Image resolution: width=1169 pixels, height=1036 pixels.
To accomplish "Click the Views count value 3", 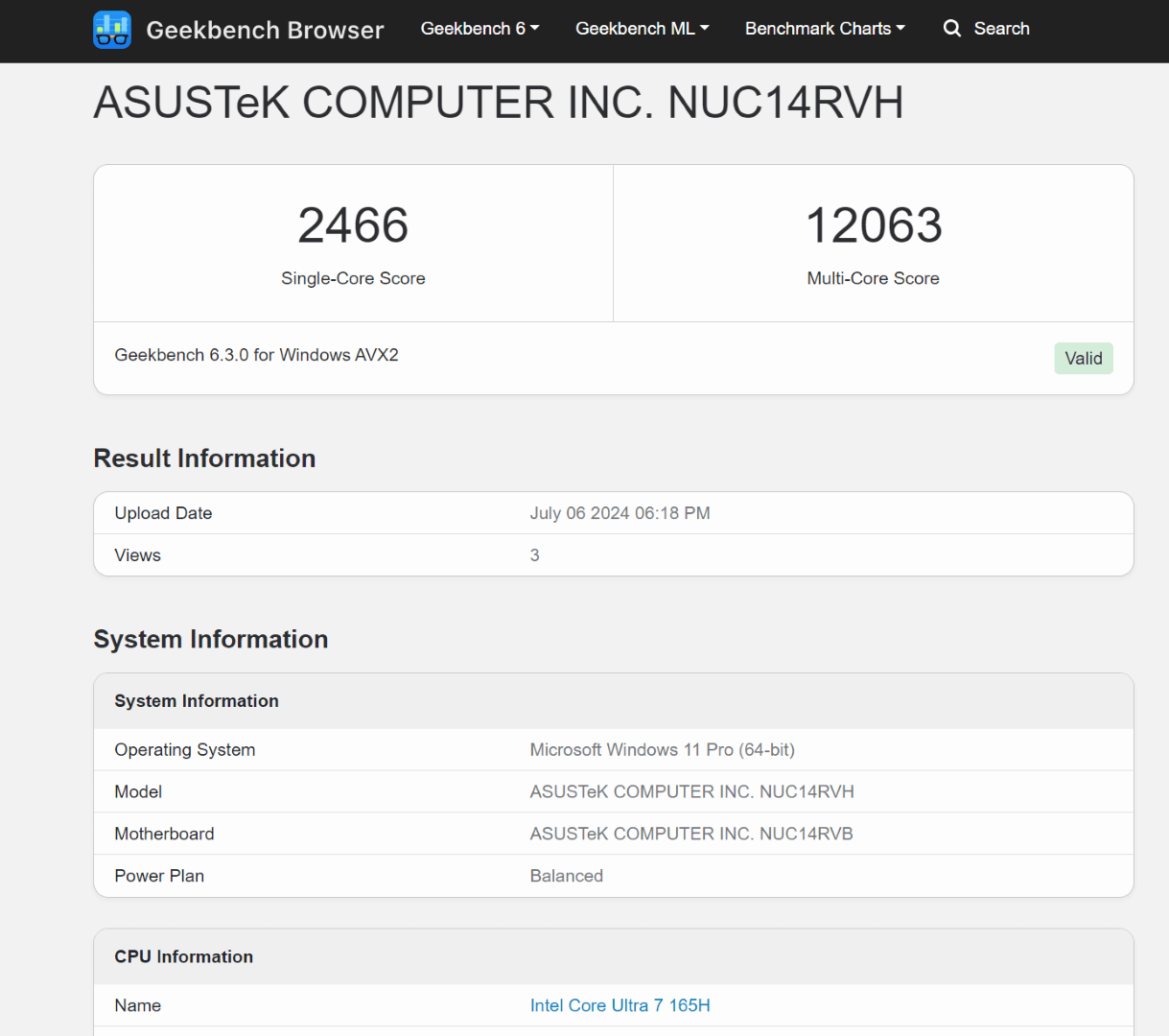I will pos(535,555).
